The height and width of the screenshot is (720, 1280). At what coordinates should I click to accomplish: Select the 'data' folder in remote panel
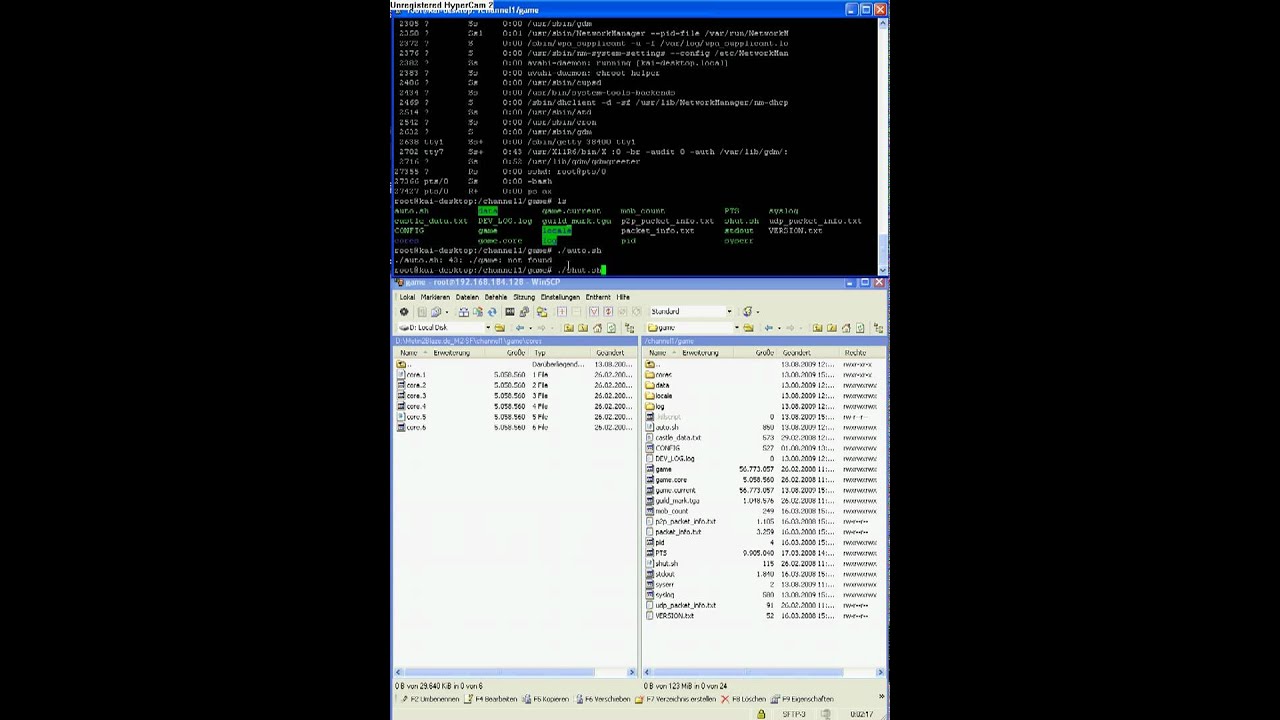click(x=658, y=385)
